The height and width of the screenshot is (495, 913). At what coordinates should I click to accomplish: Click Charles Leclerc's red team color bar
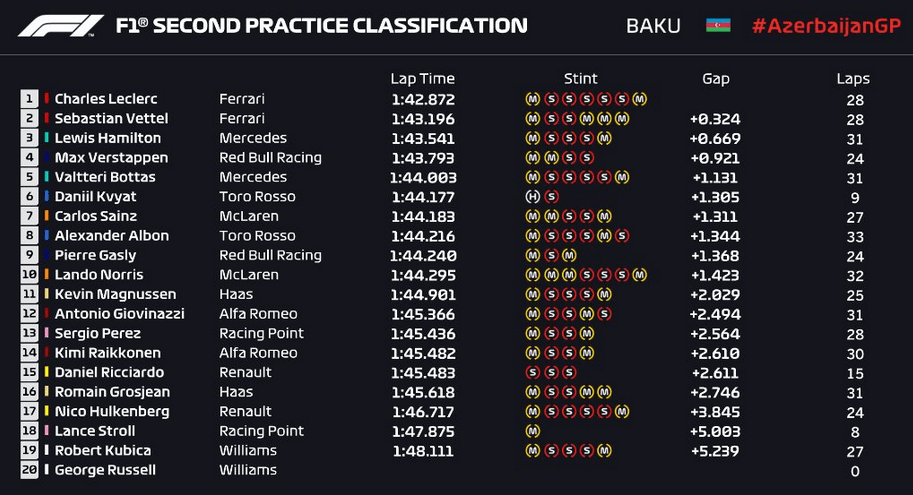pyautogui.click(x=47, y=98)
